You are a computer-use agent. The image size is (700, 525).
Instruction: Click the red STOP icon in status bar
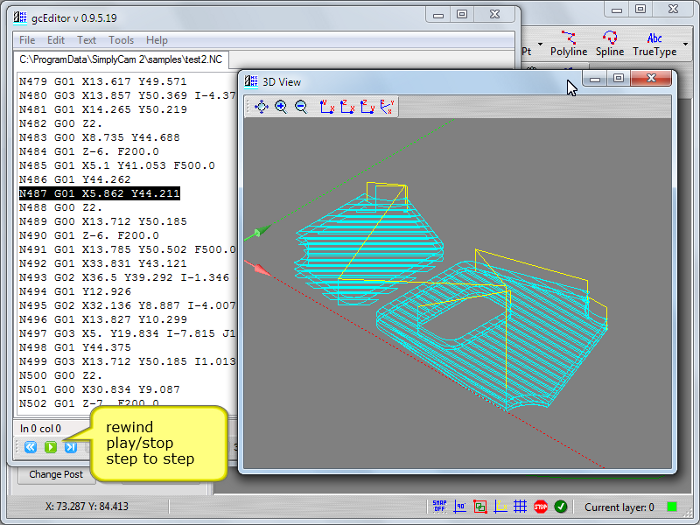point(541,507)
